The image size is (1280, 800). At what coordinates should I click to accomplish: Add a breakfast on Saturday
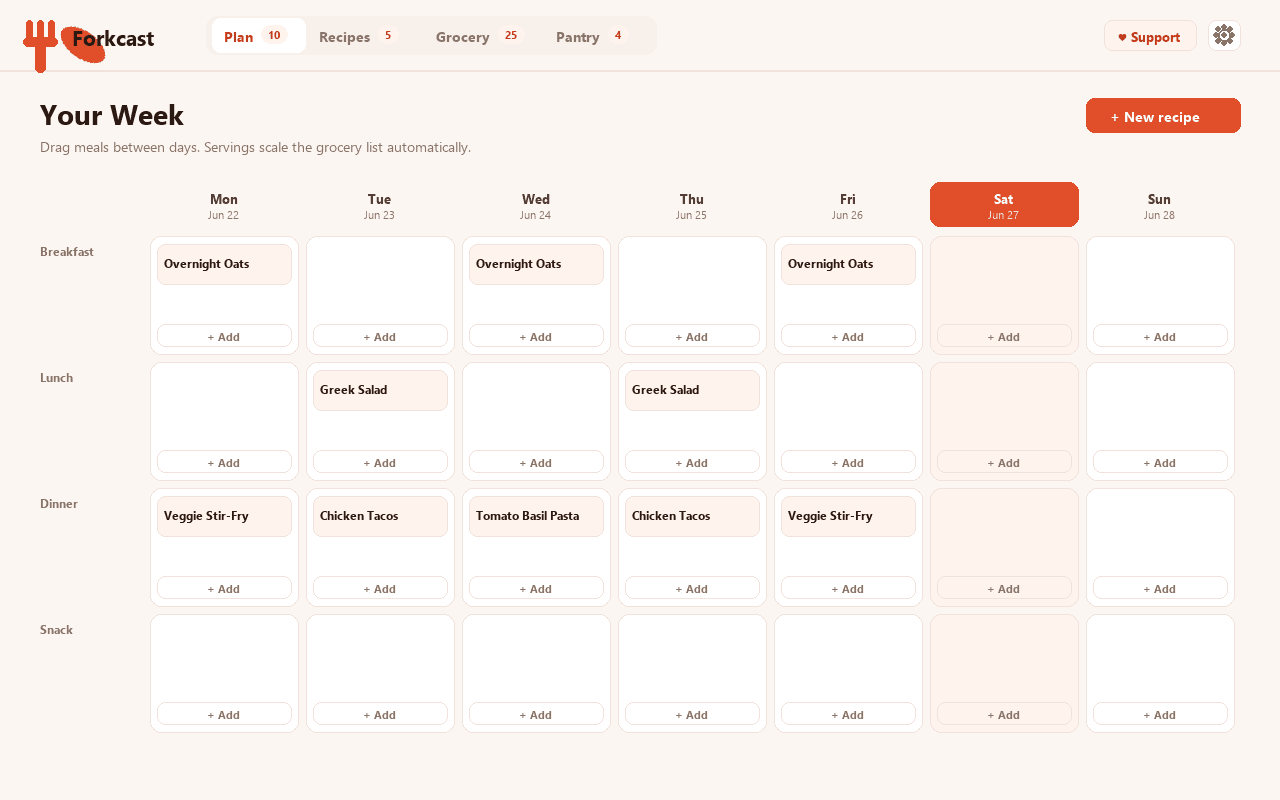[x=1004, y=336]
